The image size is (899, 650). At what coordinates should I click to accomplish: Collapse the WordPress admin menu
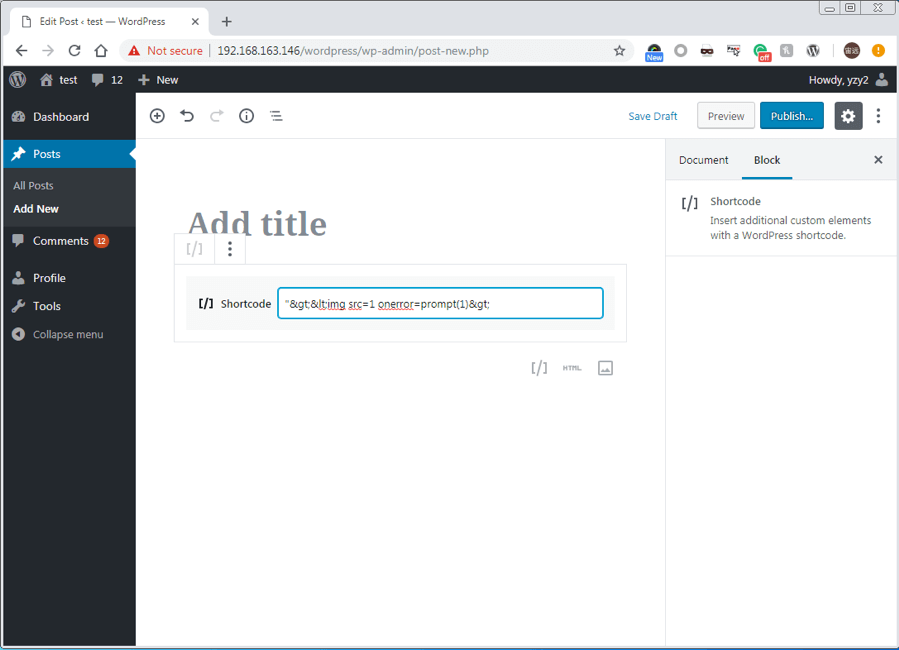67,334
